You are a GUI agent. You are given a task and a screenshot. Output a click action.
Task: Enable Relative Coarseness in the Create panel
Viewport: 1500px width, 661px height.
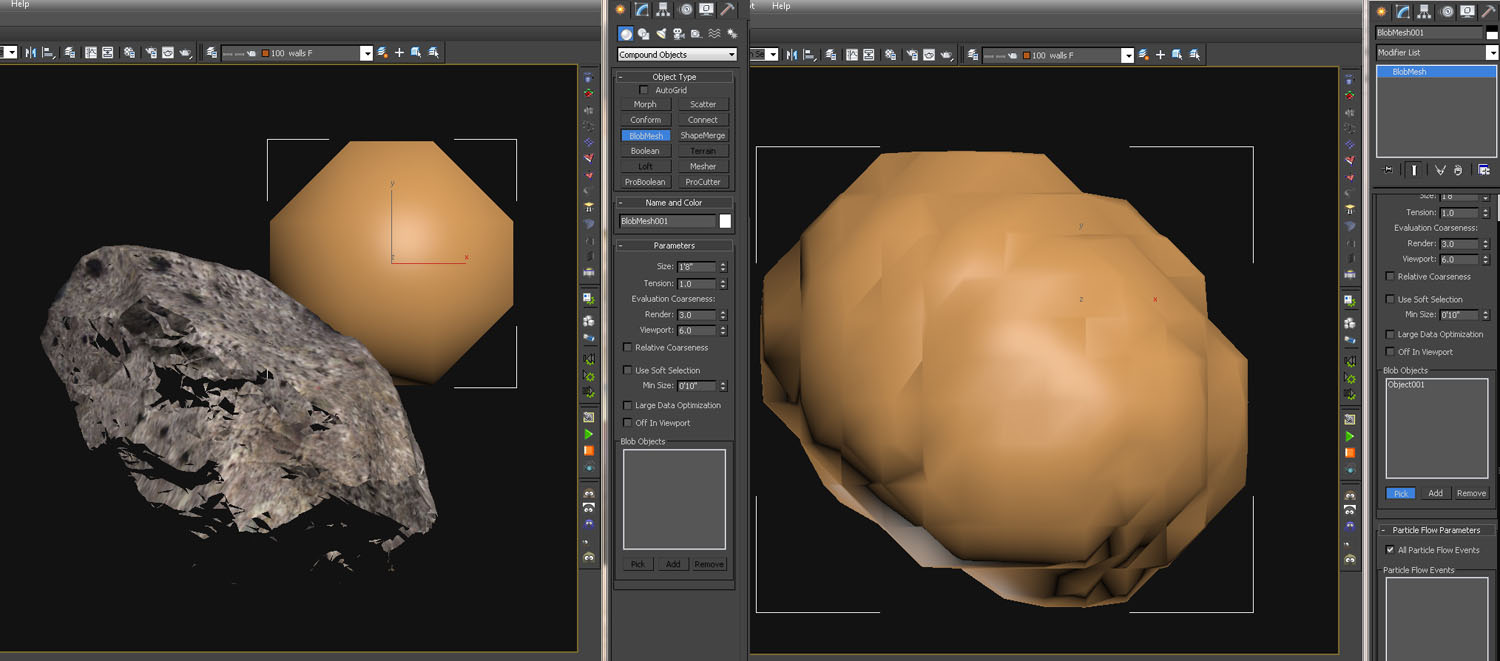[627, 348]
